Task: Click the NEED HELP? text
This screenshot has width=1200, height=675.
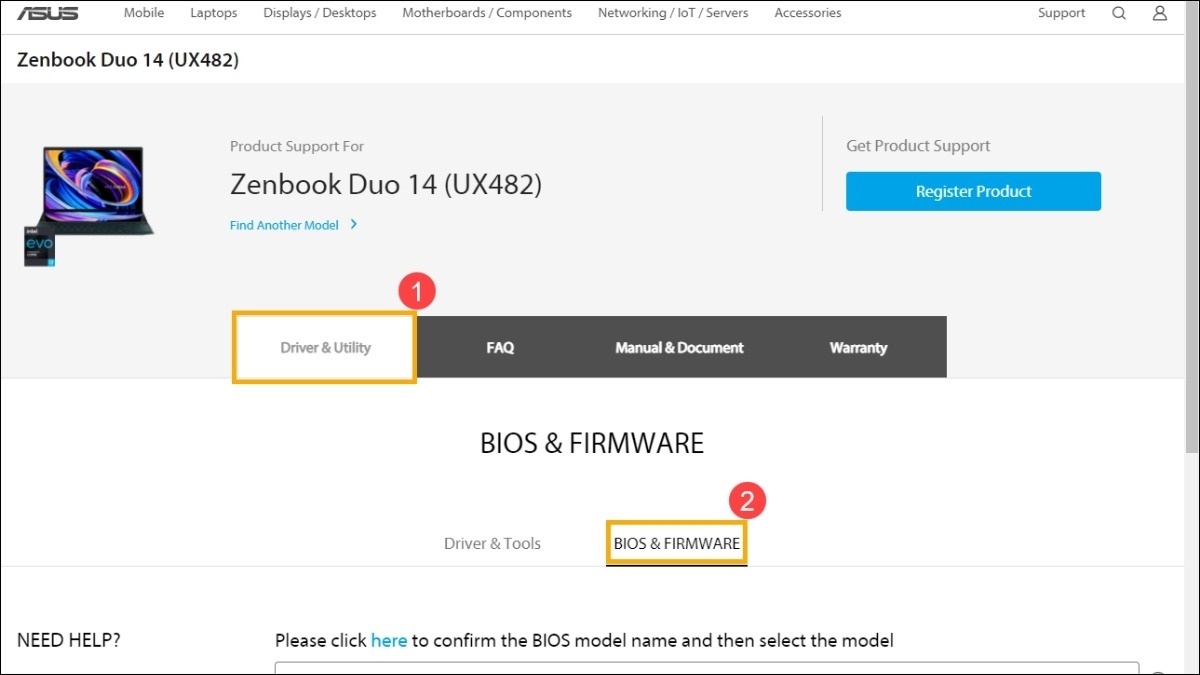Action: point(69,640)
